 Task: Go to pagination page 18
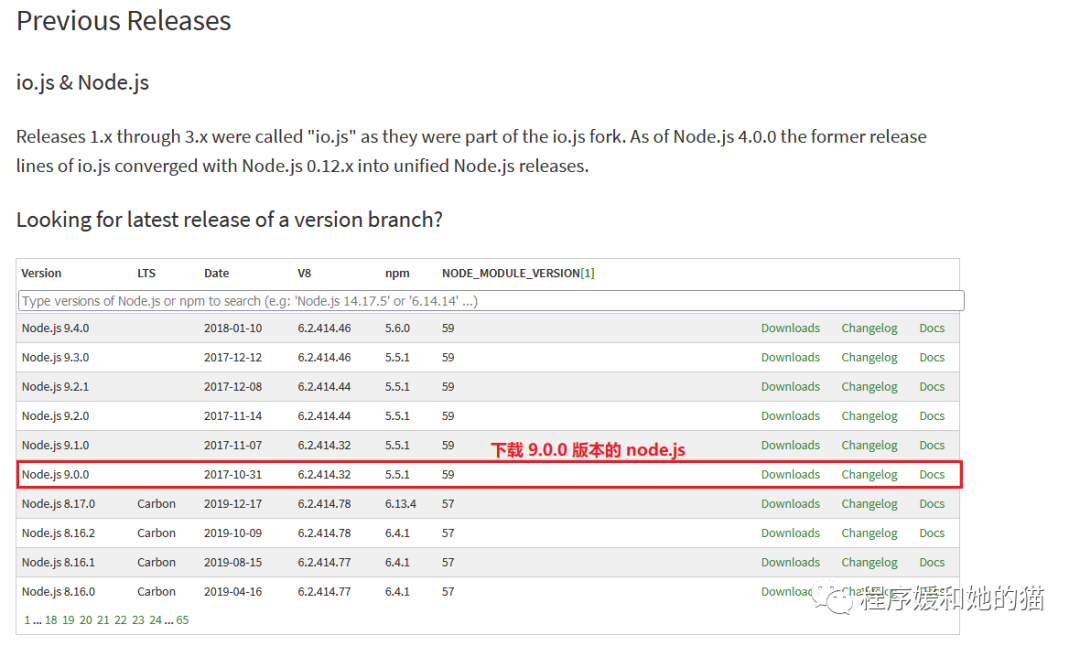[51, 621]
